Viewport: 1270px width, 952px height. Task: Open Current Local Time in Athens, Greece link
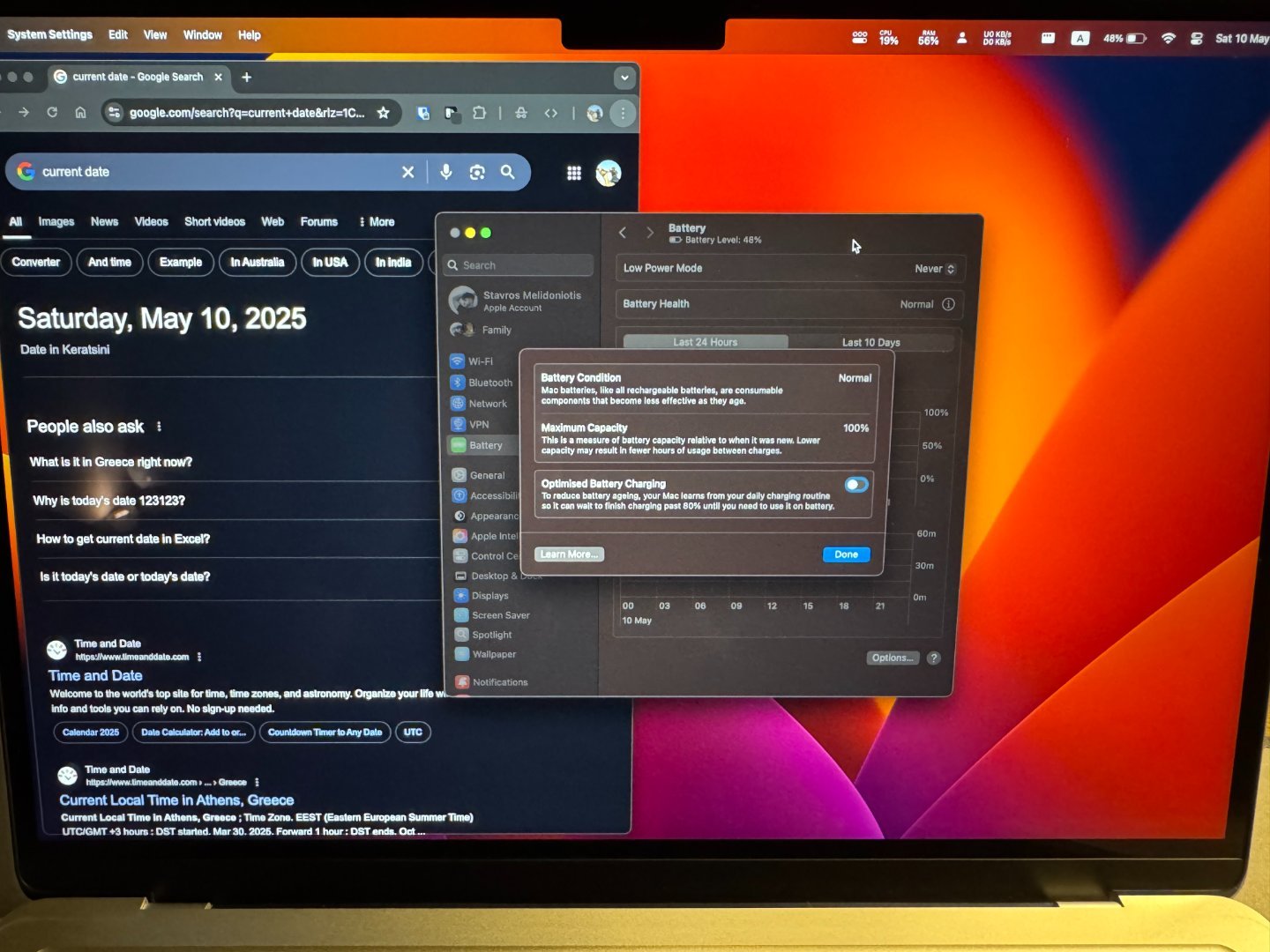(x=176, y=800)
